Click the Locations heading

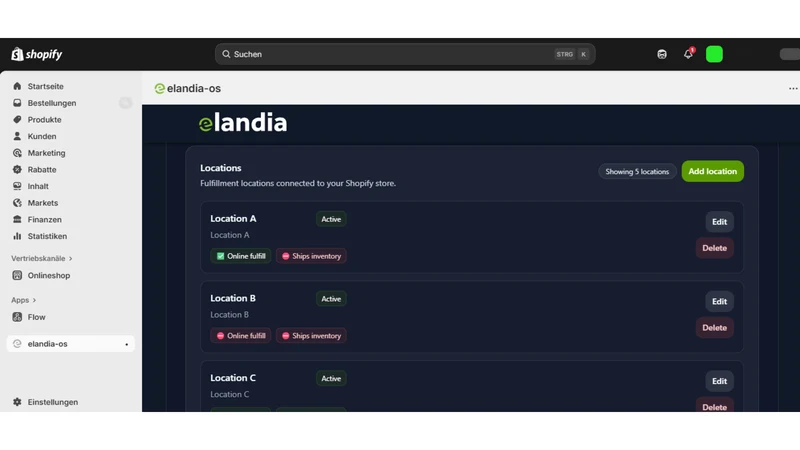pos(220,168)
